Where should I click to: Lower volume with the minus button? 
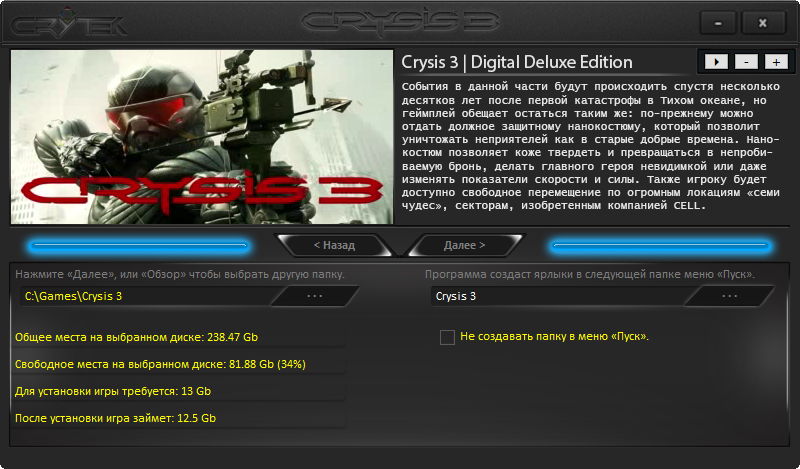pos(746,62)
